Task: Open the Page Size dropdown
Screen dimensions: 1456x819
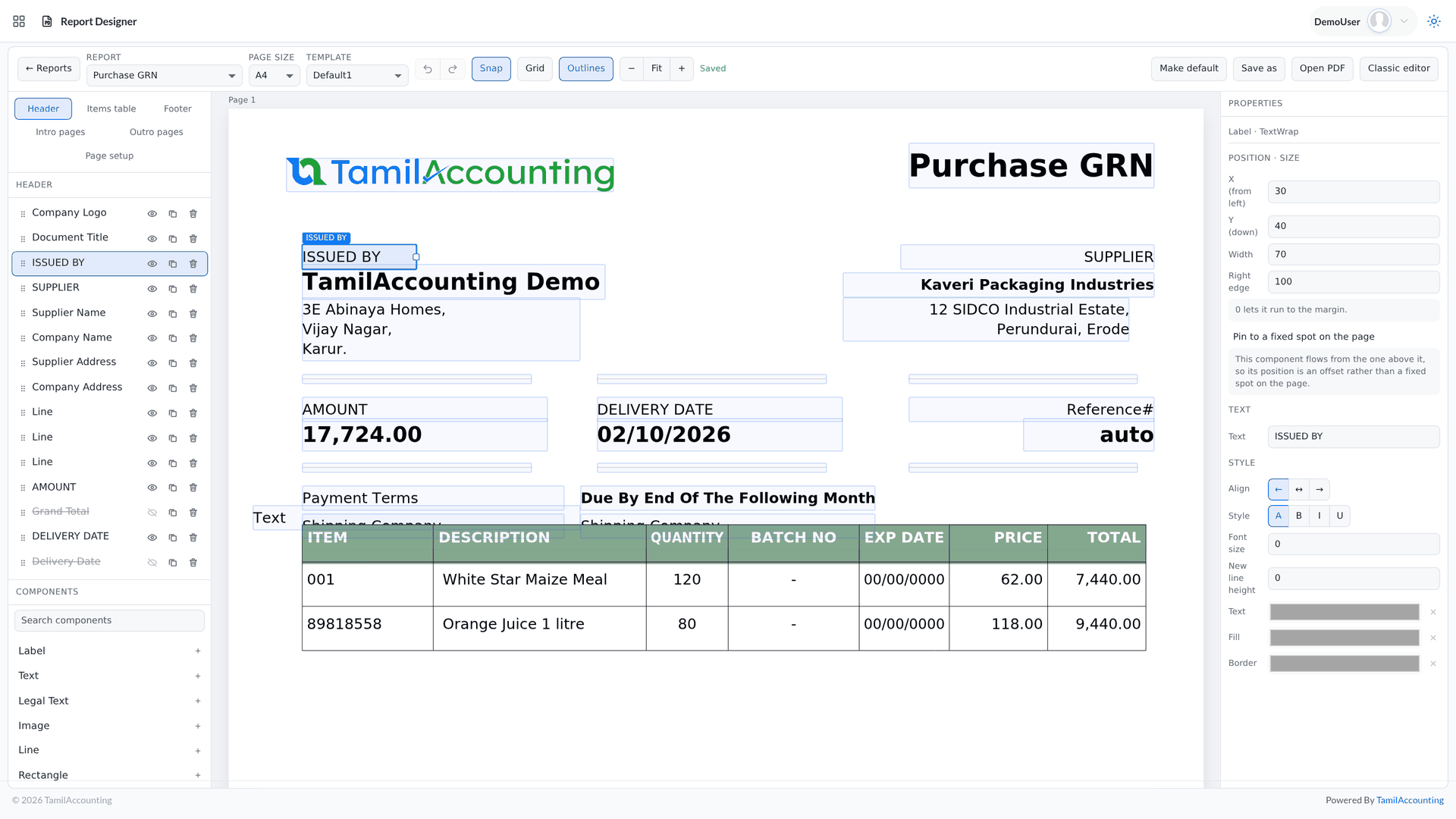Action: 275,75
